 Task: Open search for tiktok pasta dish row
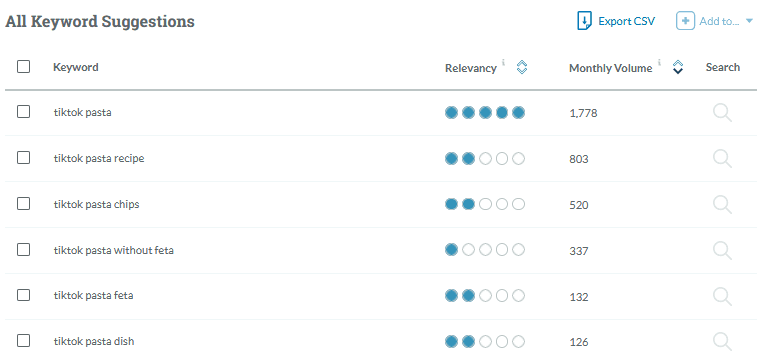(722, 342)
